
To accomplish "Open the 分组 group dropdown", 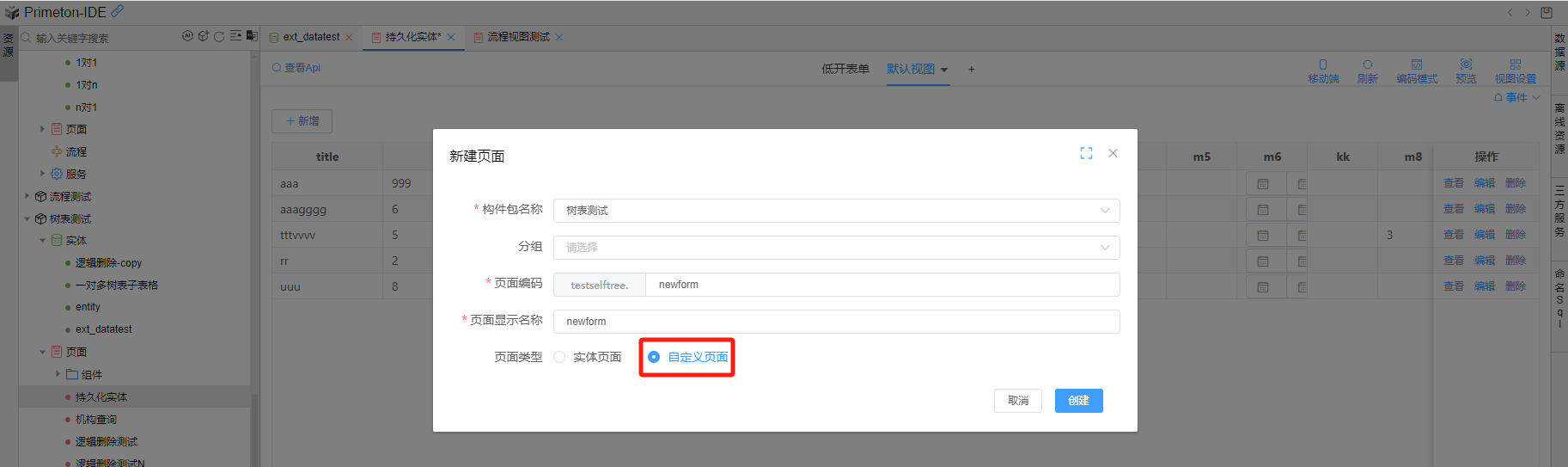I will (x=836, y=248).
